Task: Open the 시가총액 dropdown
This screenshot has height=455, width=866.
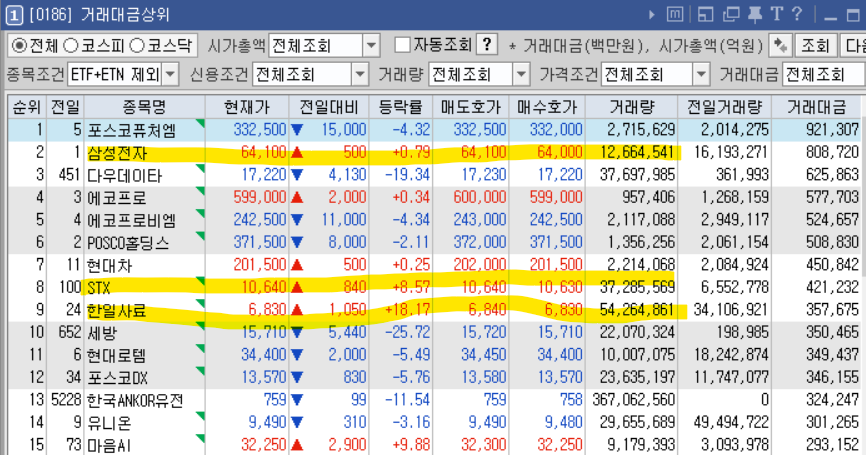Action: pyautogui.click(x=371, y=46)
